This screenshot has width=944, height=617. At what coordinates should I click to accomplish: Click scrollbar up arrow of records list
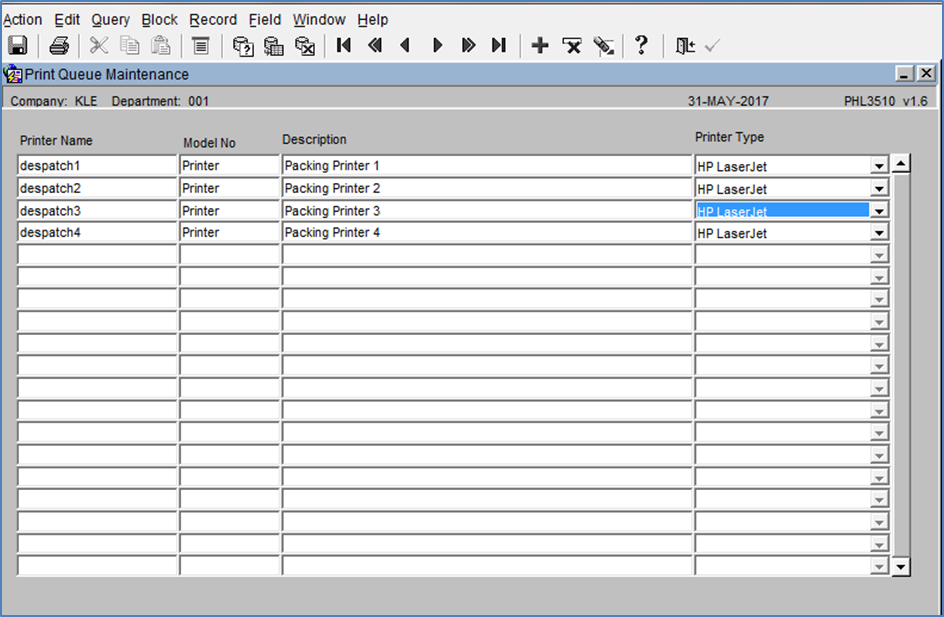(x=901, y=163)
